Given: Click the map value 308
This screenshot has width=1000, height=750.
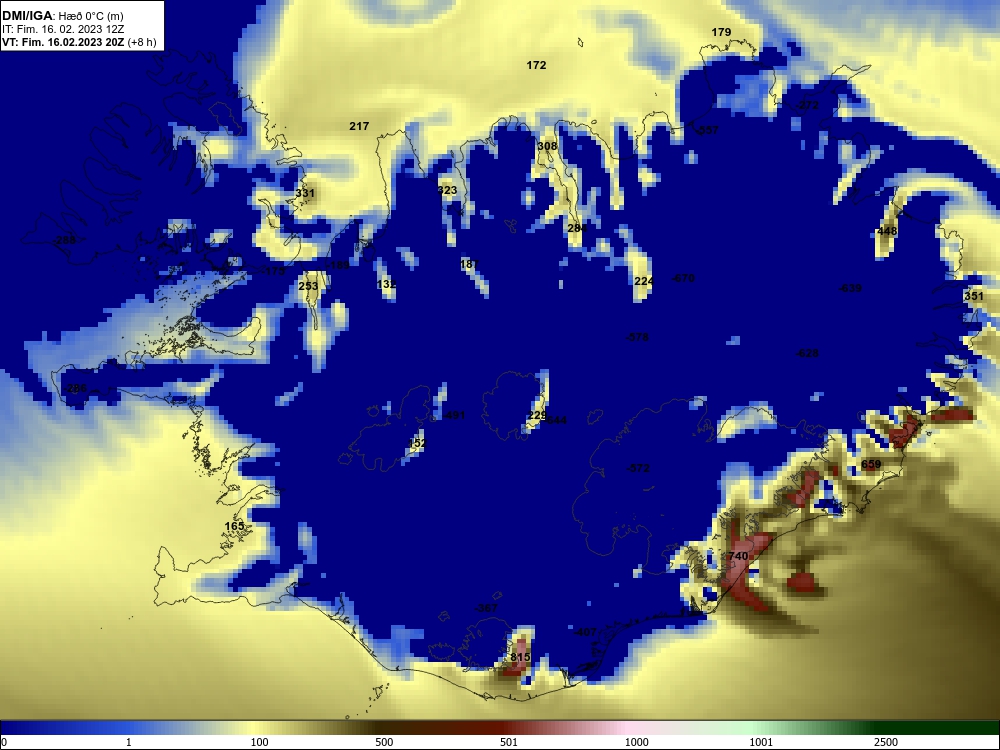Looking at the screenshot, I should pyautogui.click(x=547, y=146).
